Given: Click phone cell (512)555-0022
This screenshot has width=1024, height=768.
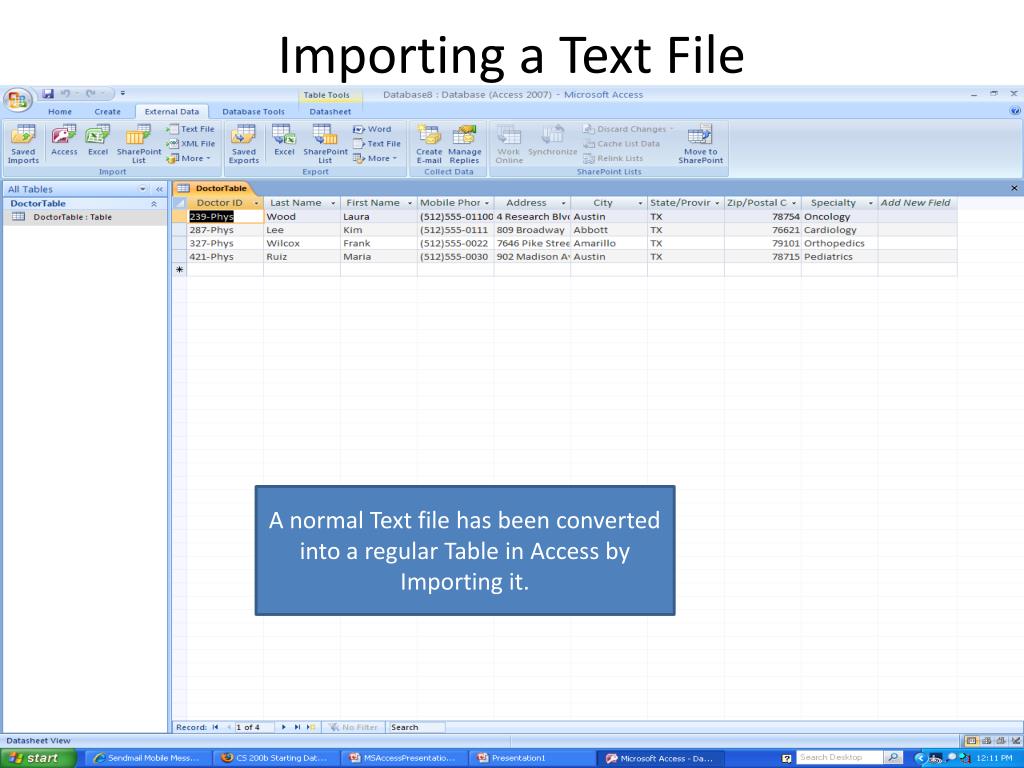Looking at the screenshot, I should 455,244.
